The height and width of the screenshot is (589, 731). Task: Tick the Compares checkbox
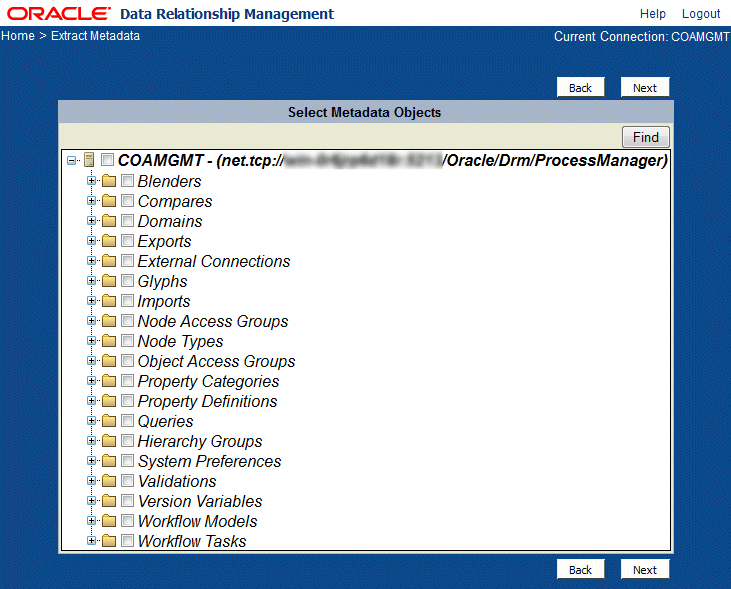click(x=127, y=201)
